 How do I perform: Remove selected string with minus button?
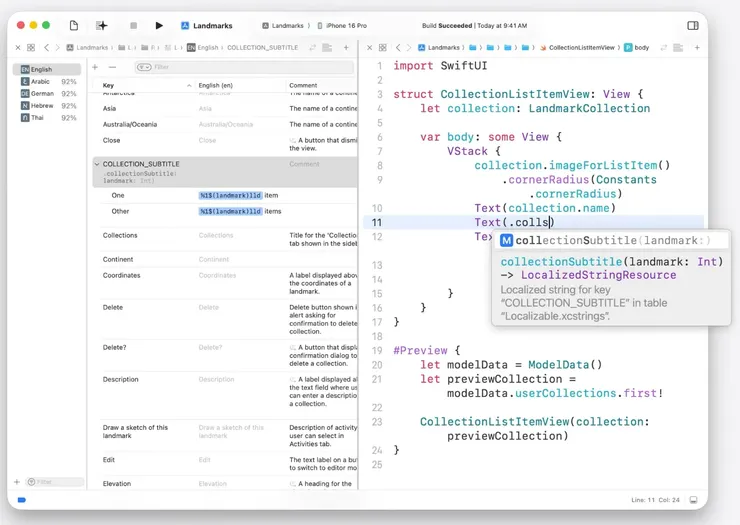coord(112,67)
